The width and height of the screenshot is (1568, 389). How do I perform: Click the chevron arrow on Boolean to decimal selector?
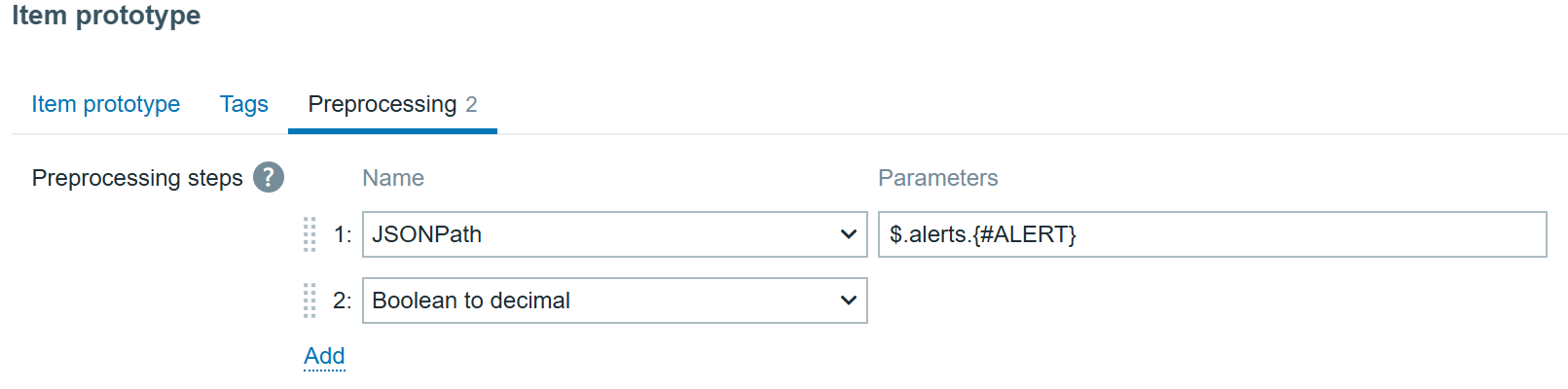(x=848, y=301)
